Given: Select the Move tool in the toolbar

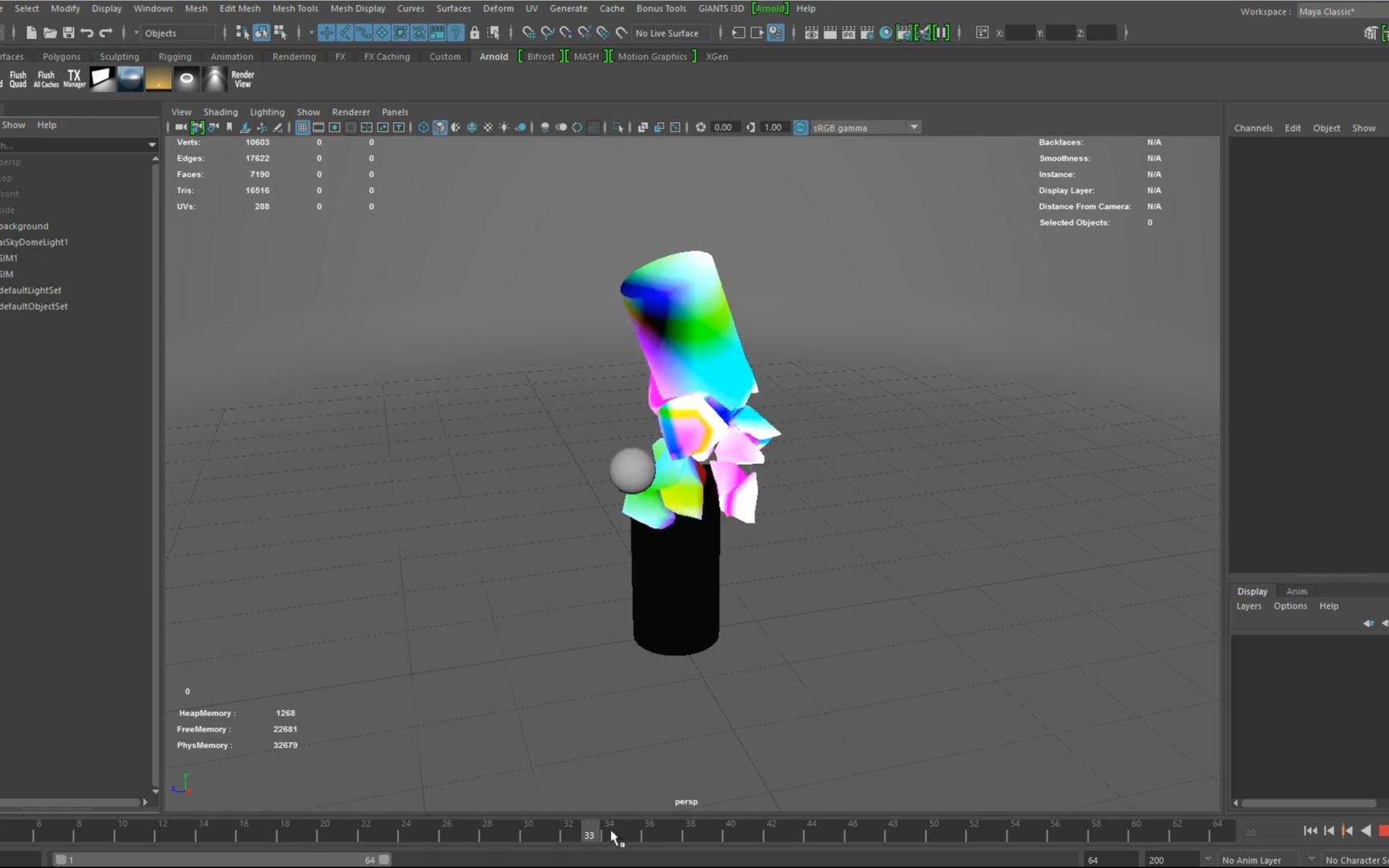Looking at the screenshot, I should coord(326,33).
